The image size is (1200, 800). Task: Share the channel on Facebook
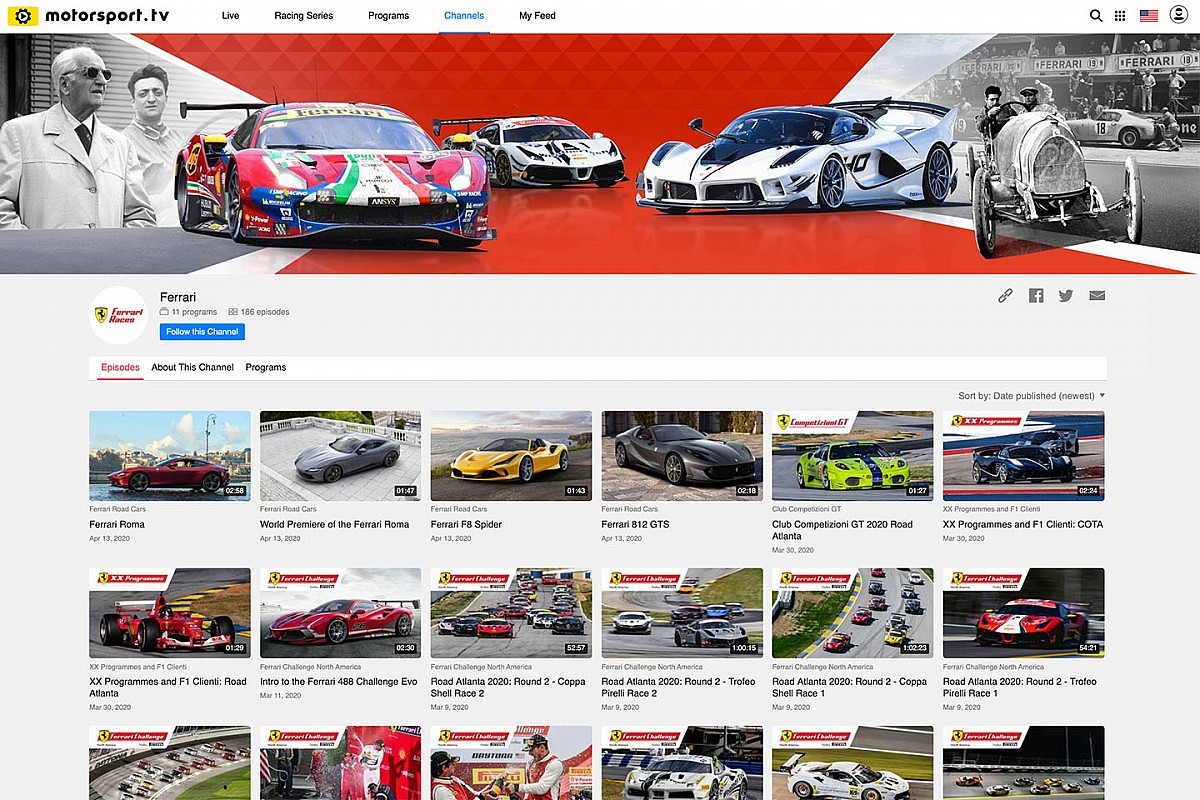[1036, 295]
